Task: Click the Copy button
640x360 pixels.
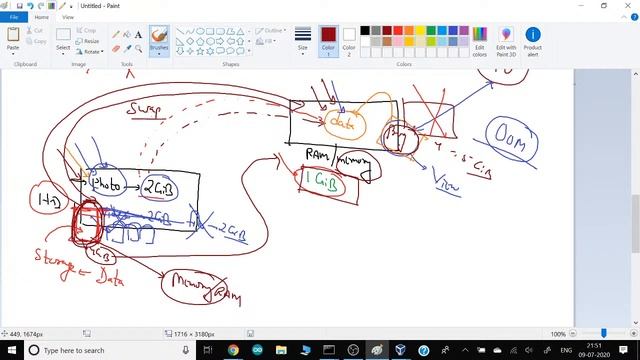Action: [x=36, y=41]
